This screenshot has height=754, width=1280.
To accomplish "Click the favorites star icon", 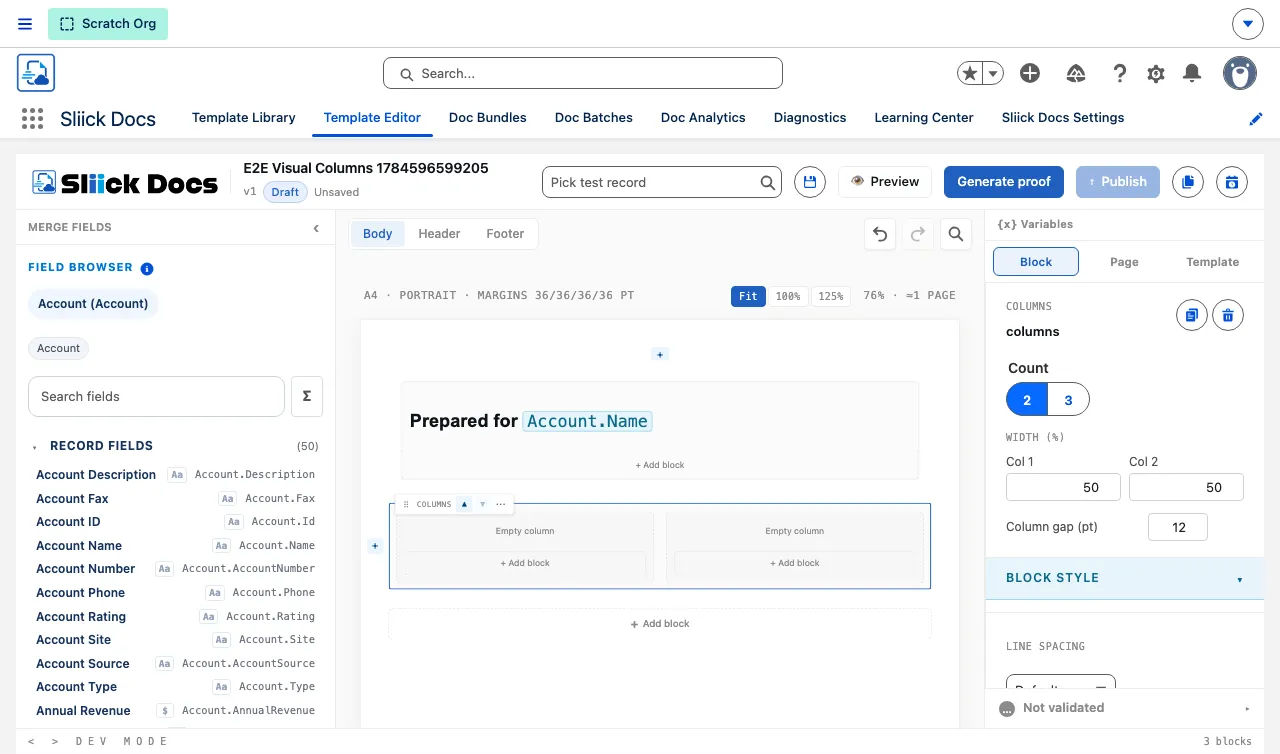I will [969, 73].
